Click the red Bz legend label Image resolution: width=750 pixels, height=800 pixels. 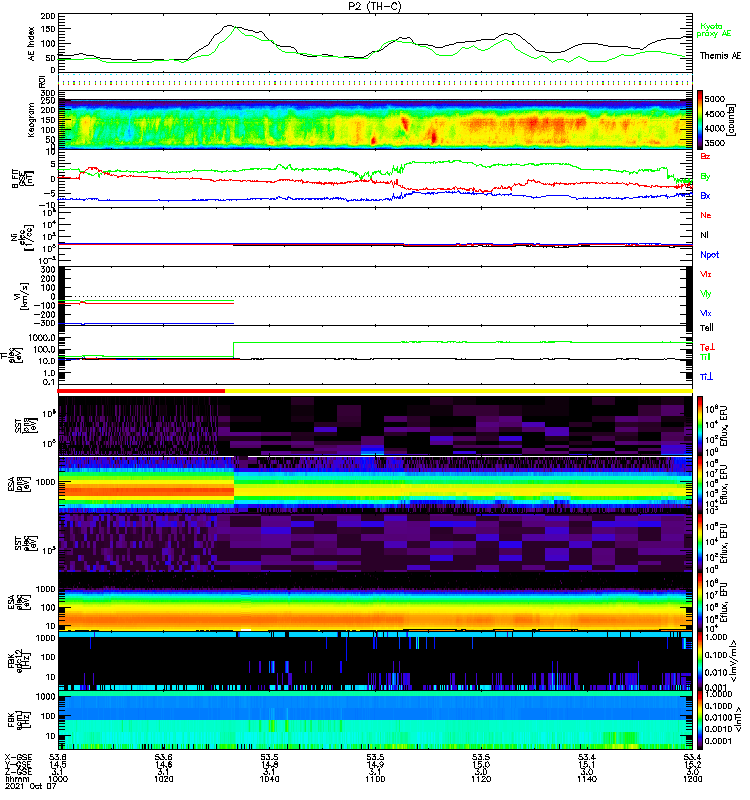(x=705, y=156)
